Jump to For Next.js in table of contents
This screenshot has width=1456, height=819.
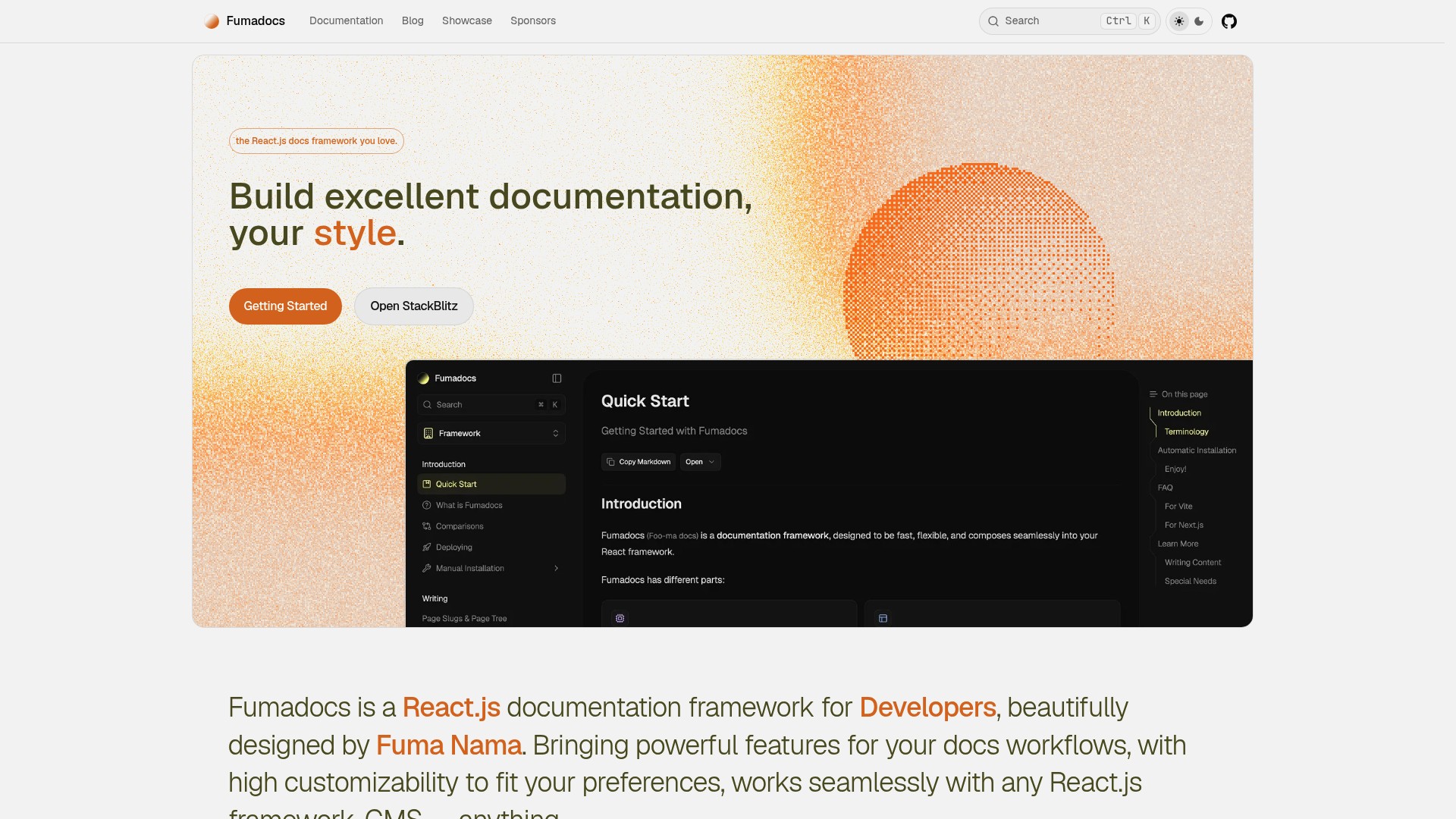pos(1184,525)
